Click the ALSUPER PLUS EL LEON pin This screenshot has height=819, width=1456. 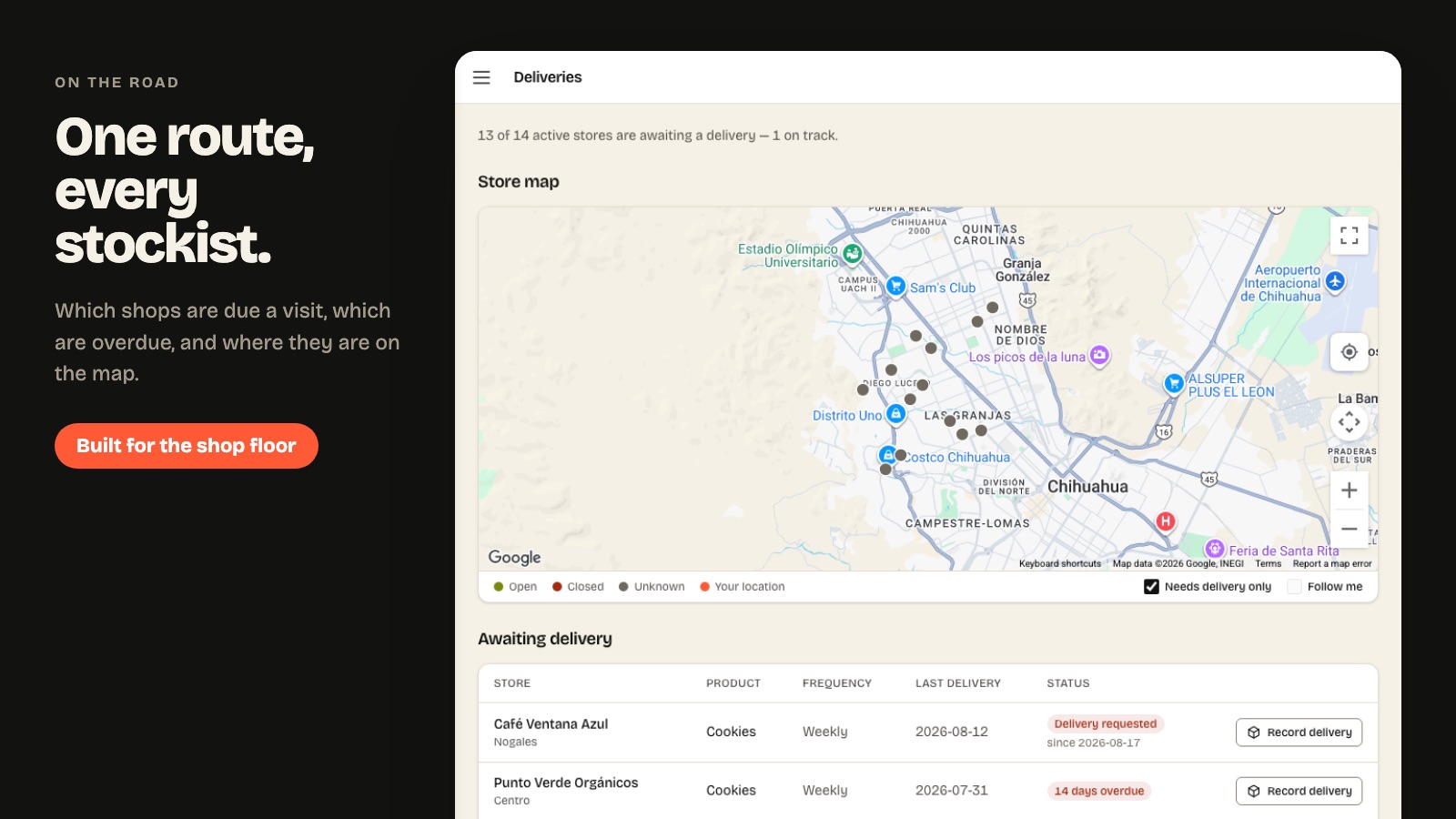point(1174,383)
